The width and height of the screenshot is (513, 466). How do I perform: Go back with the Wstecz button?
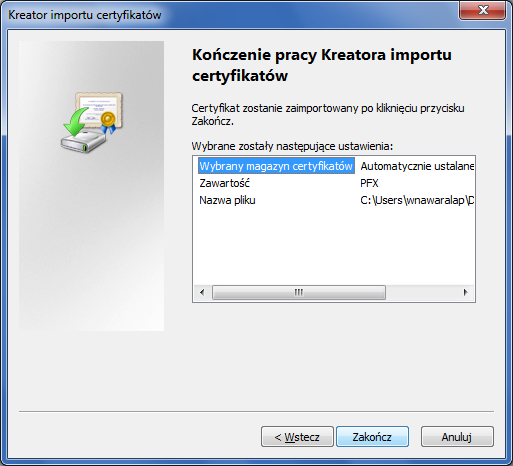(297, 437)
